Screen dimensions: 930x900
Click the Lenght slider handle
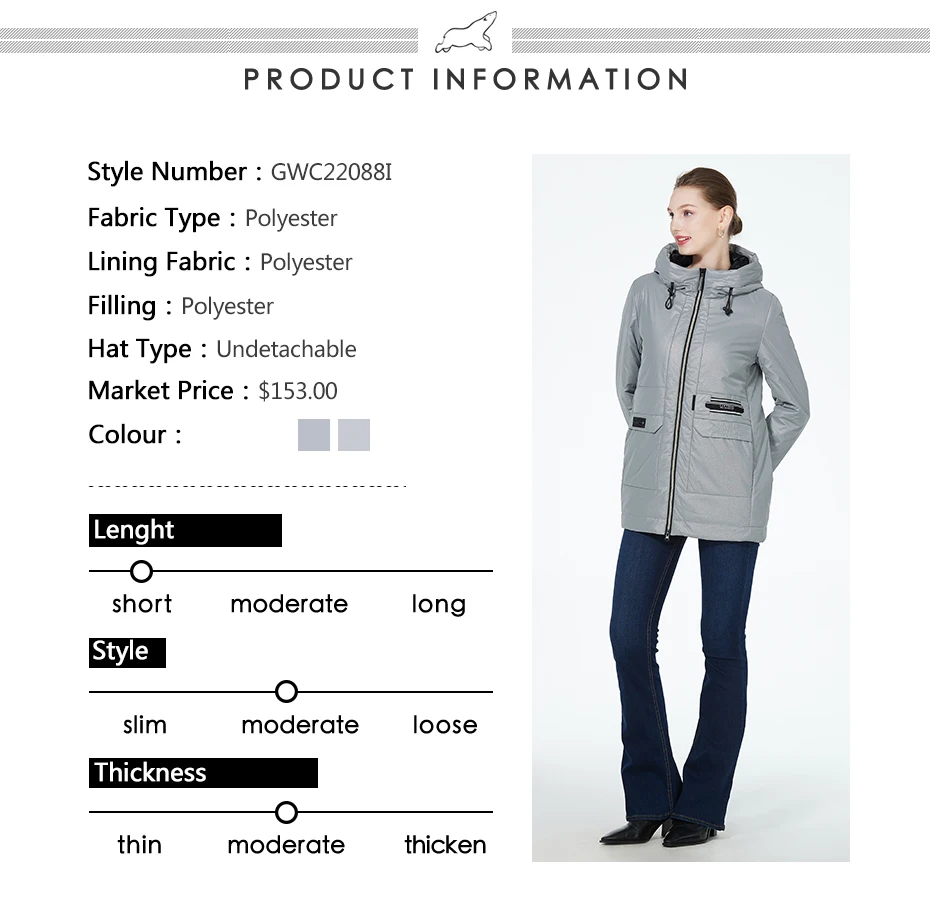(141, 571)
